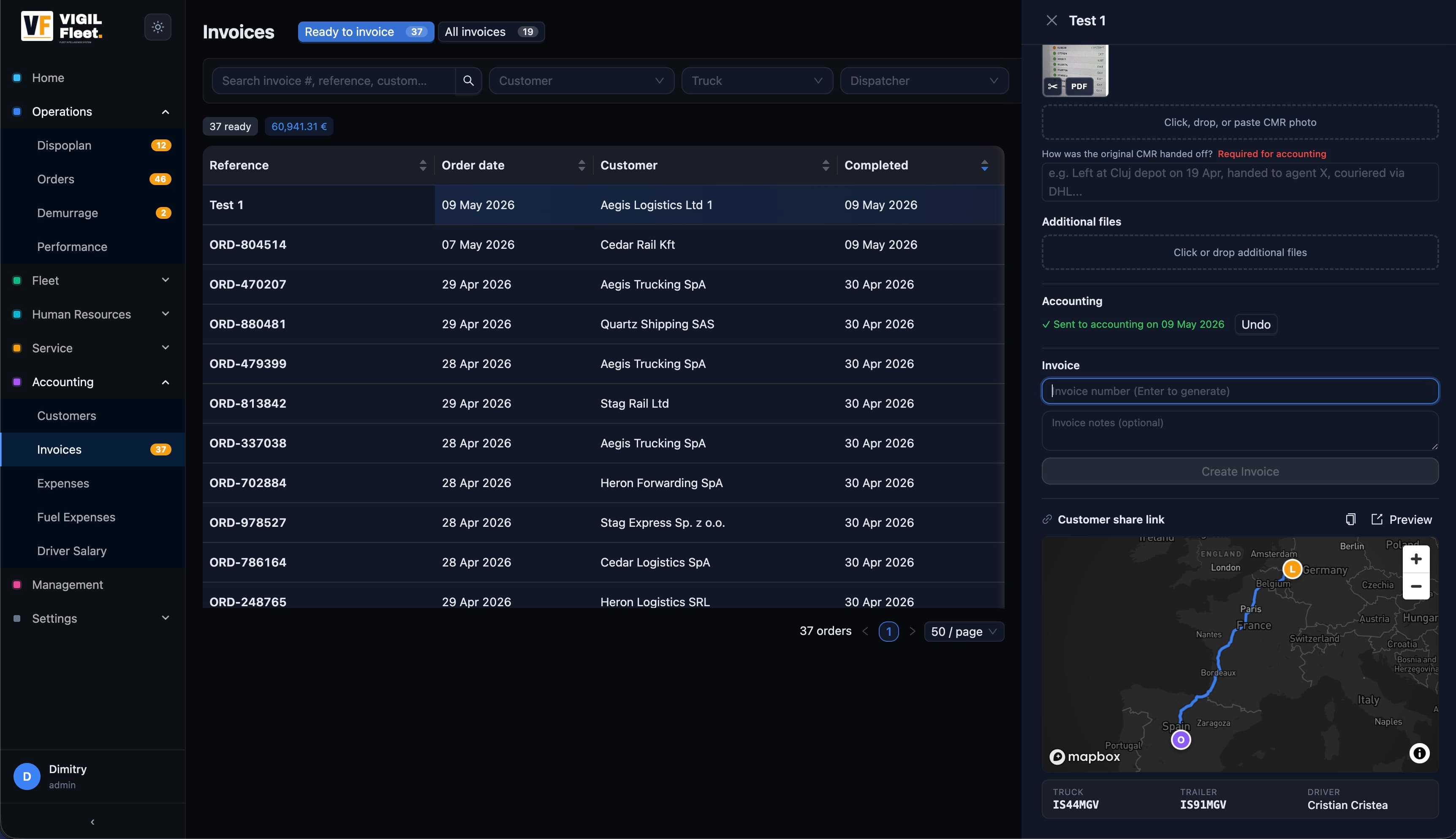
Task: Click the additional files drop zone
Action: pos(1240,252)
